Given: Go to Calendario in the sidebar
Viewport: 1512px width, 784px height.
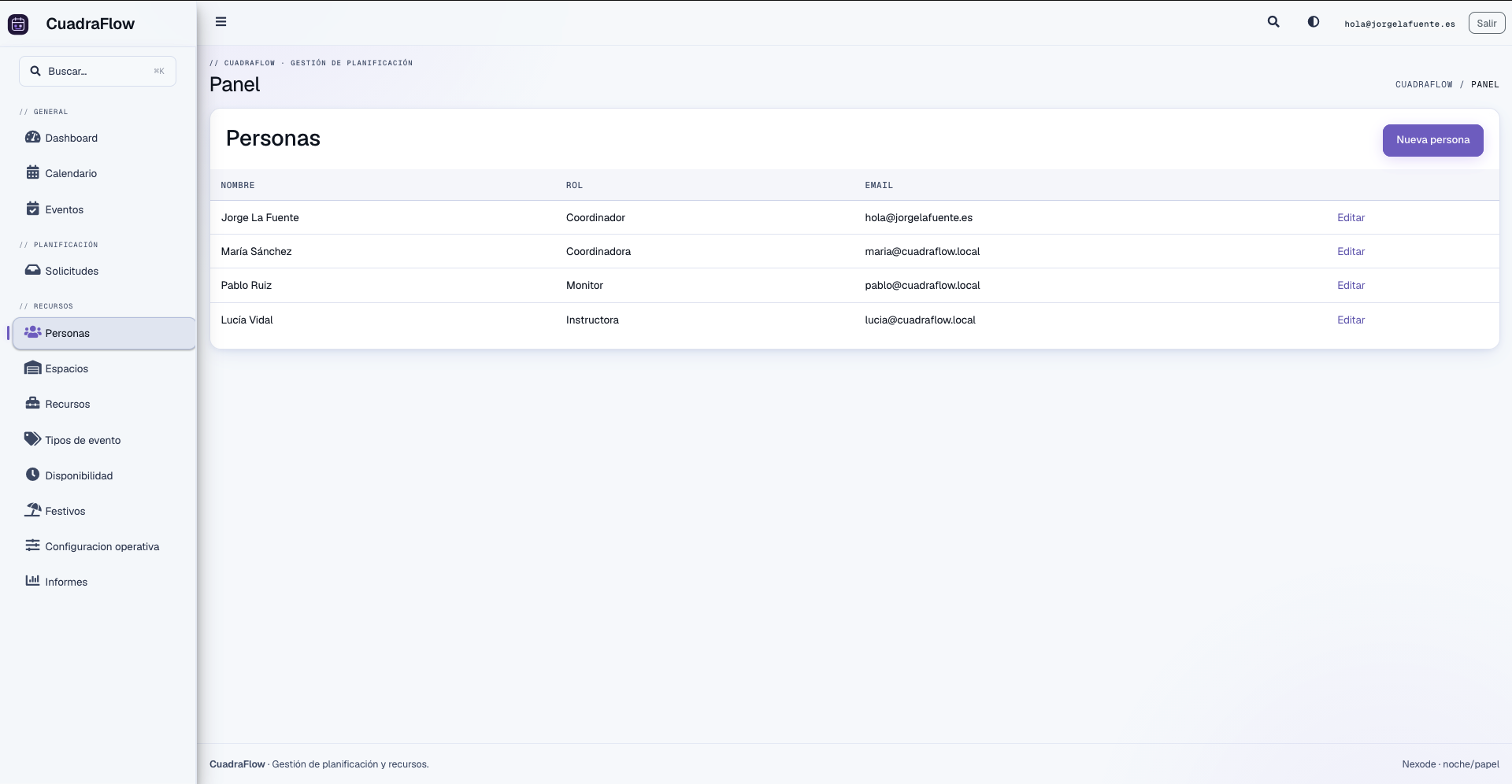Looking at the screenshot, I should [x=104, y=173].
